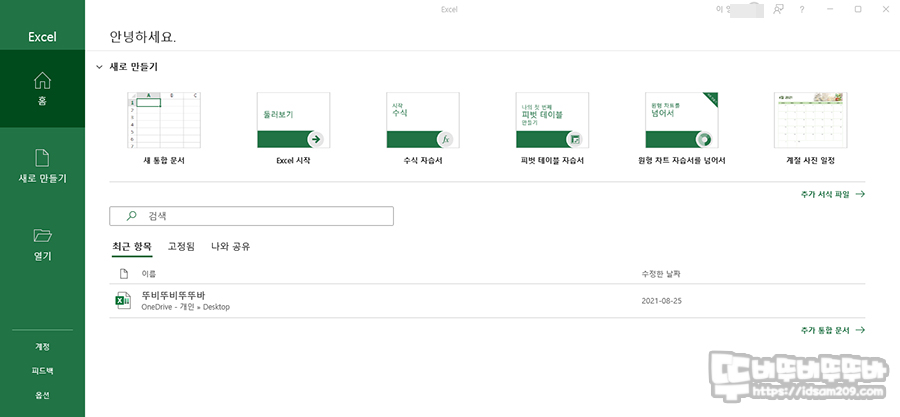Image resolution: width=900 pixels, height=417 pixels.
Task: Open 옵션 in the sidebar
Action: [42, 395]
